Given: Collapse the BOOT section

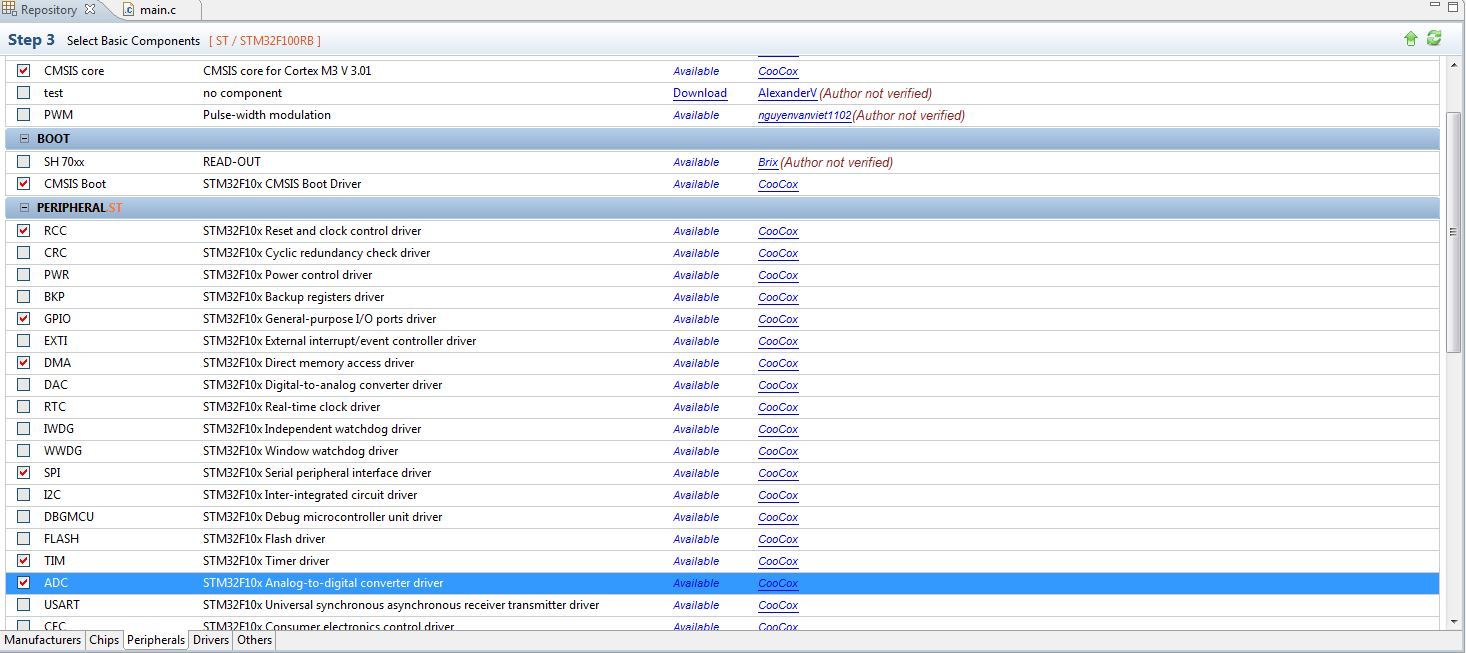Looking at the screenshot, I should pos(25,139).
